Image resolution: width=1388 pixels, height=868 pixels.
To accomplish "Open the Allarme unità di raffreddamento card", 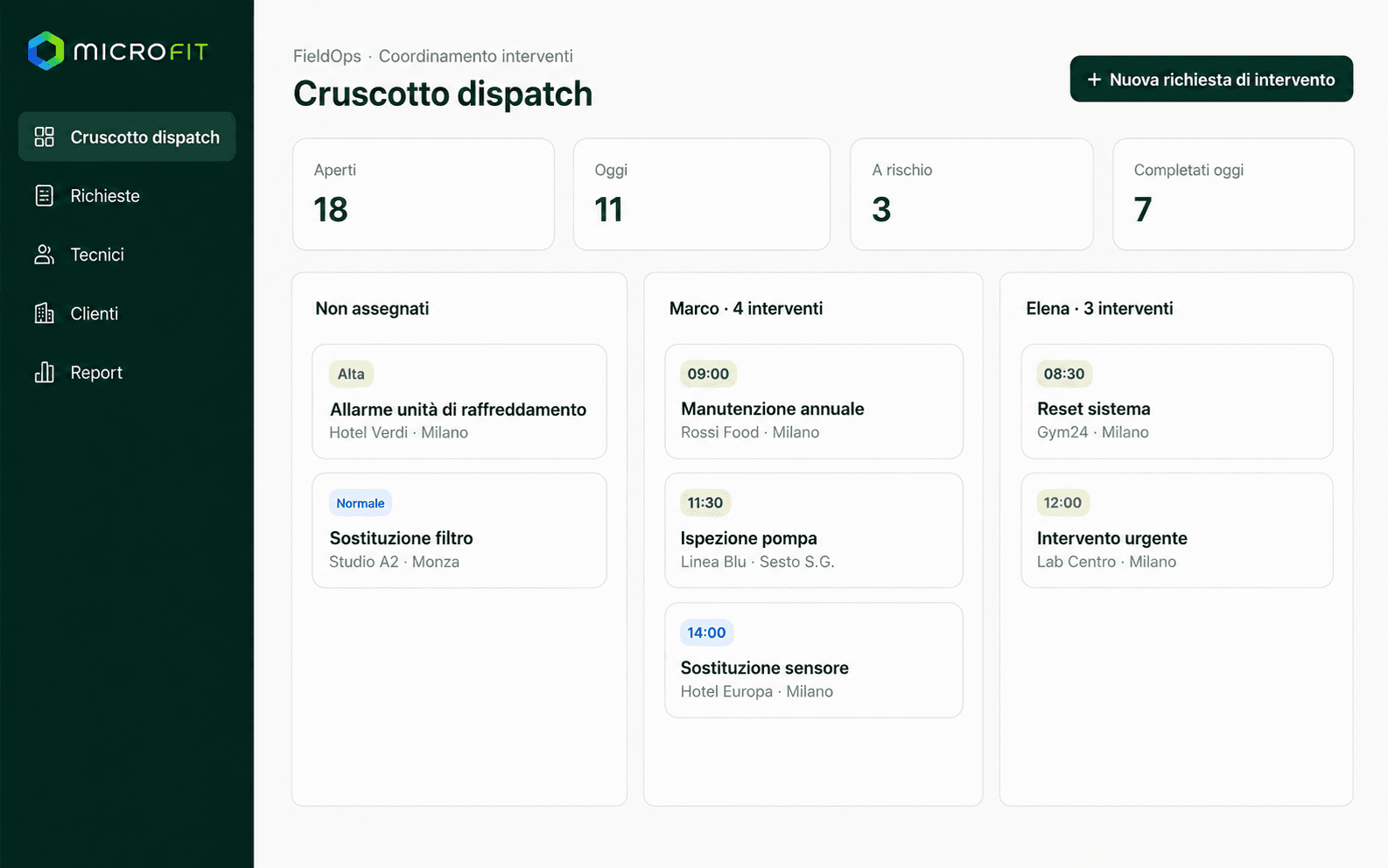I will [459, 402].
